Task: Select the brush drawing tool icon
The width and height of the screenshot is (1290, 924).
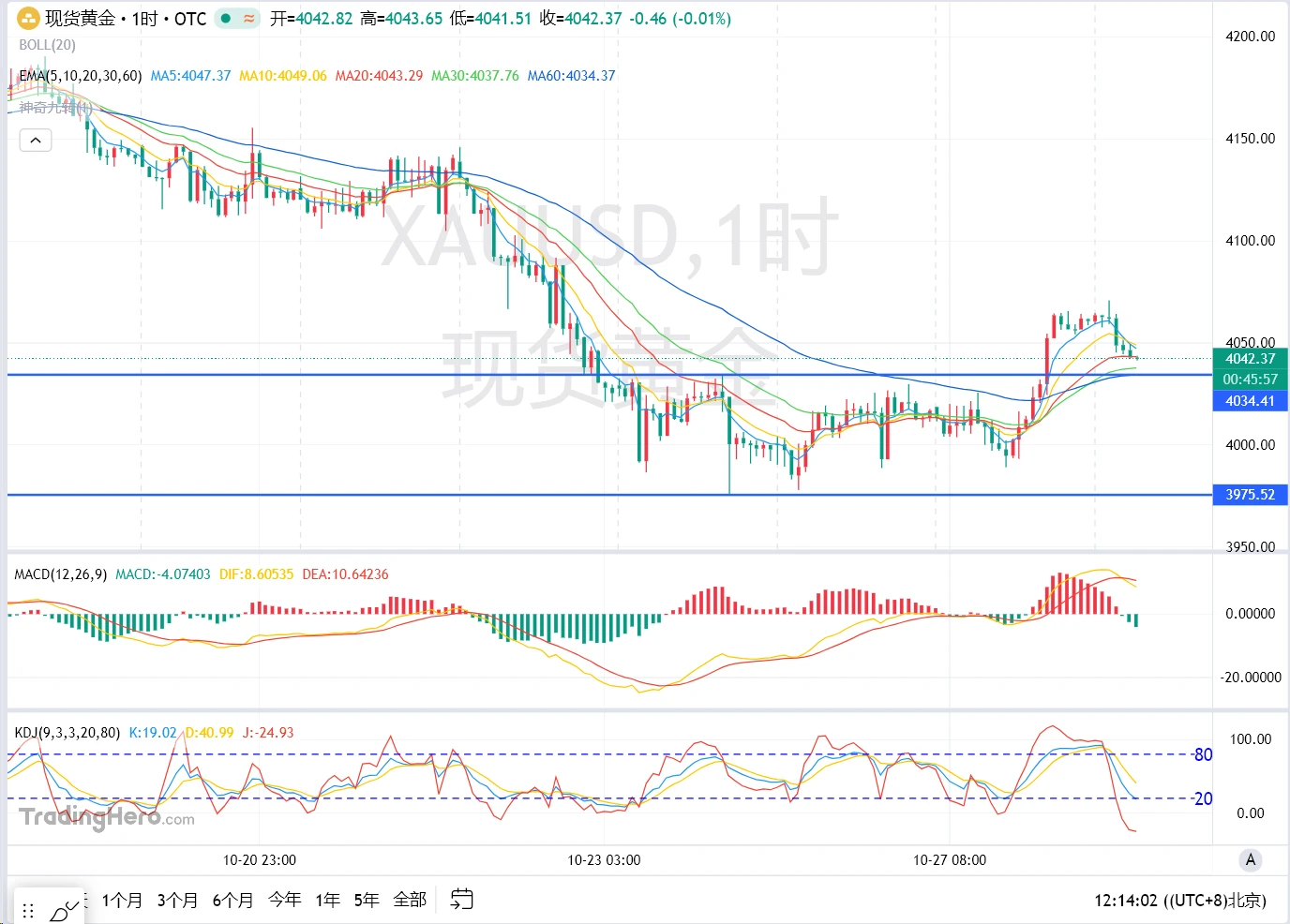Action: click(64, 909)
